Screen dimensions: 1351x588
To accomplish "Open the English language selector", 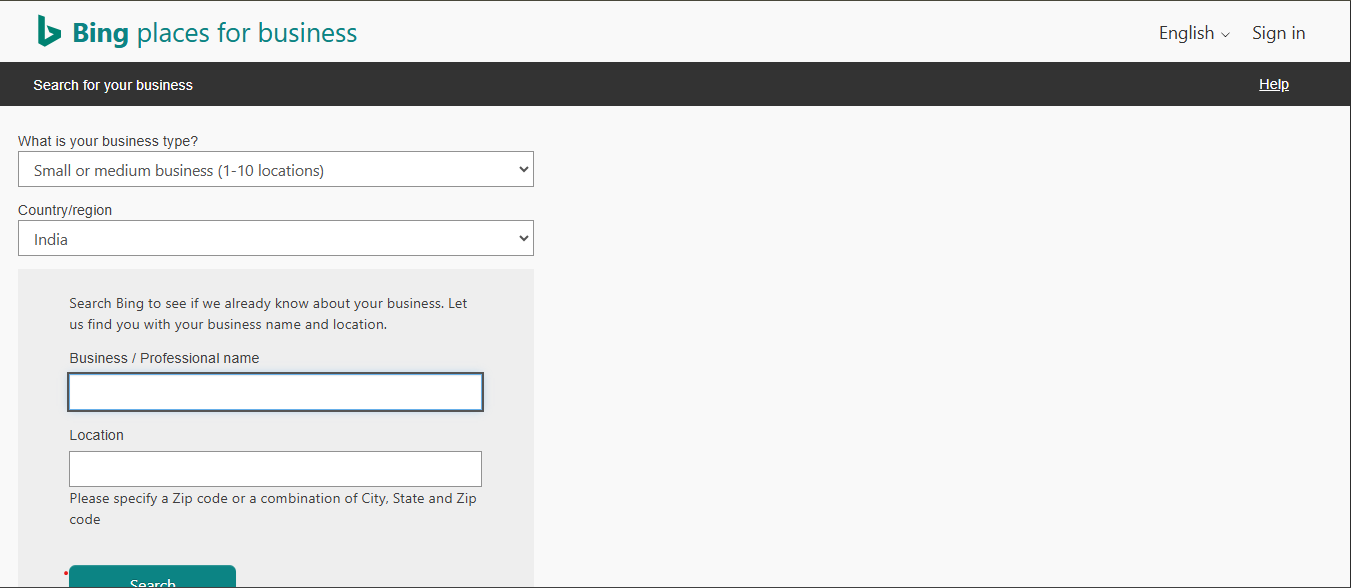I will (x=1194, y=33).
